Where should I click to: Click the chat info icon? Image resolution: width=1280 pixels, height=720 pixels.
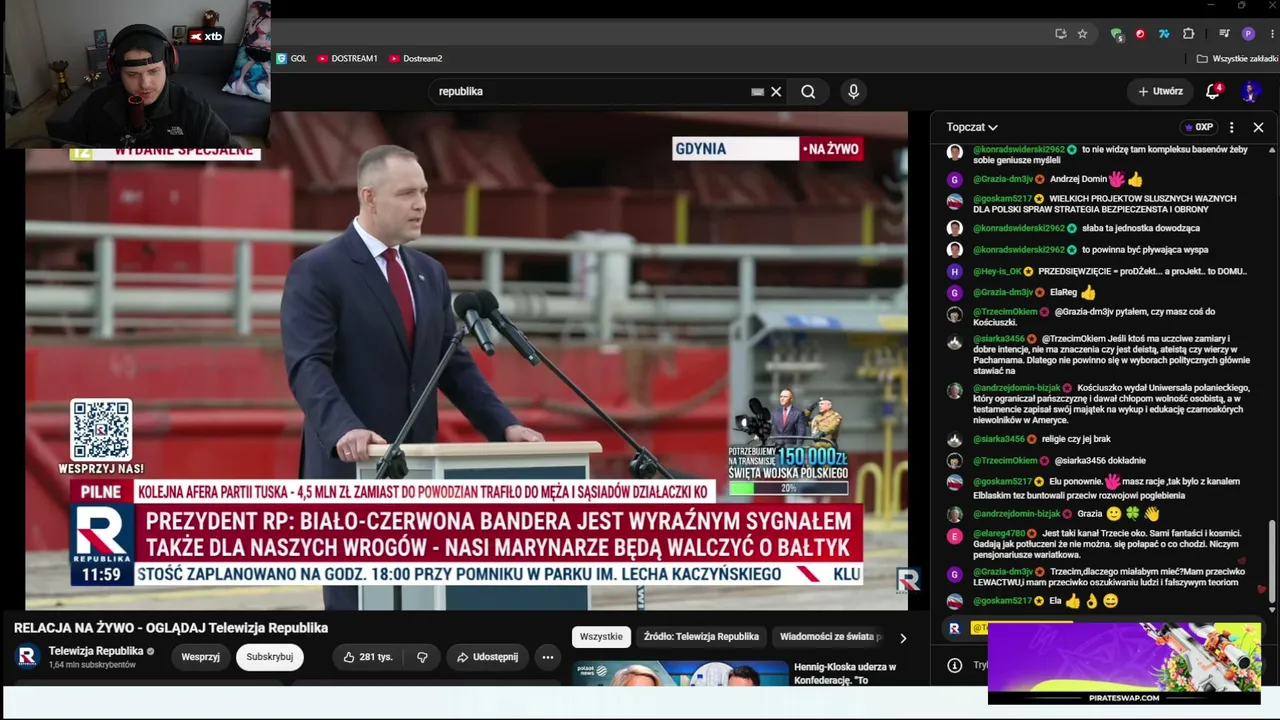coord(955,665)
